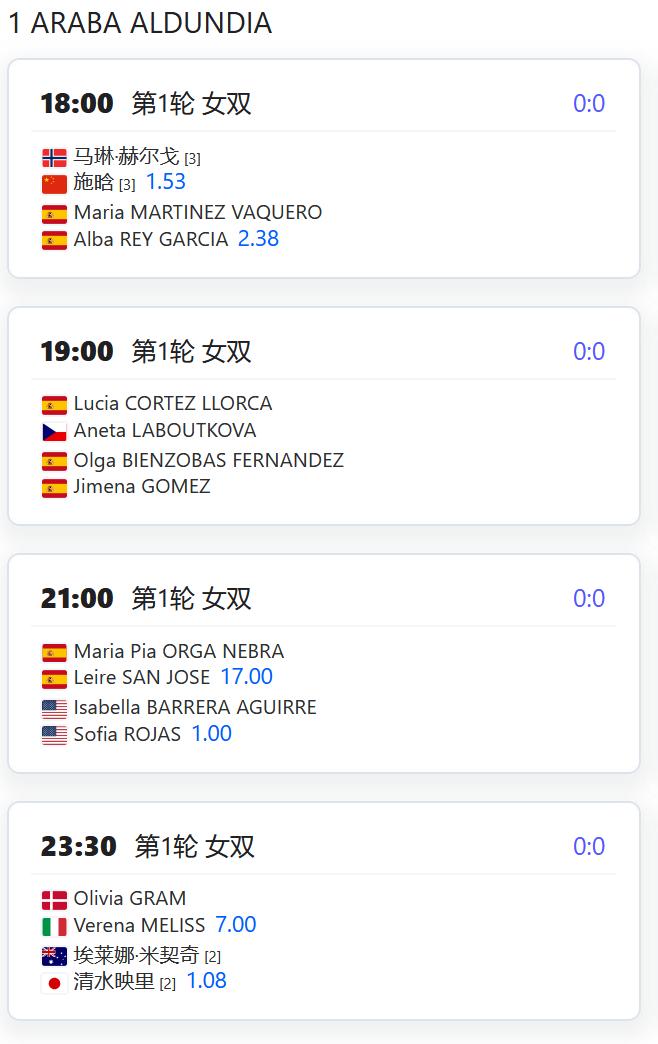658x1044 pixels.
Task: Select odds 1.08 for 清水映里
Action: pos(206,980)
